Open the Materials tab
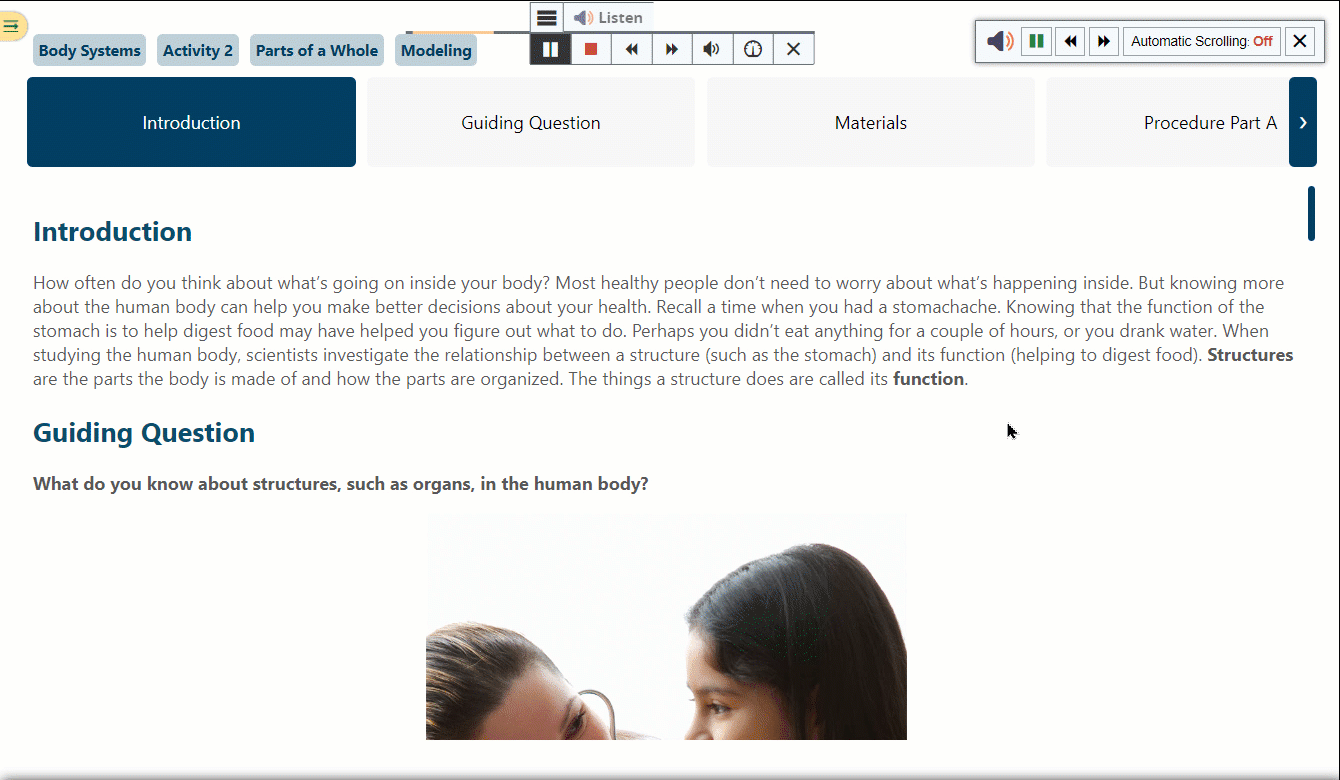 pos(870,123)
